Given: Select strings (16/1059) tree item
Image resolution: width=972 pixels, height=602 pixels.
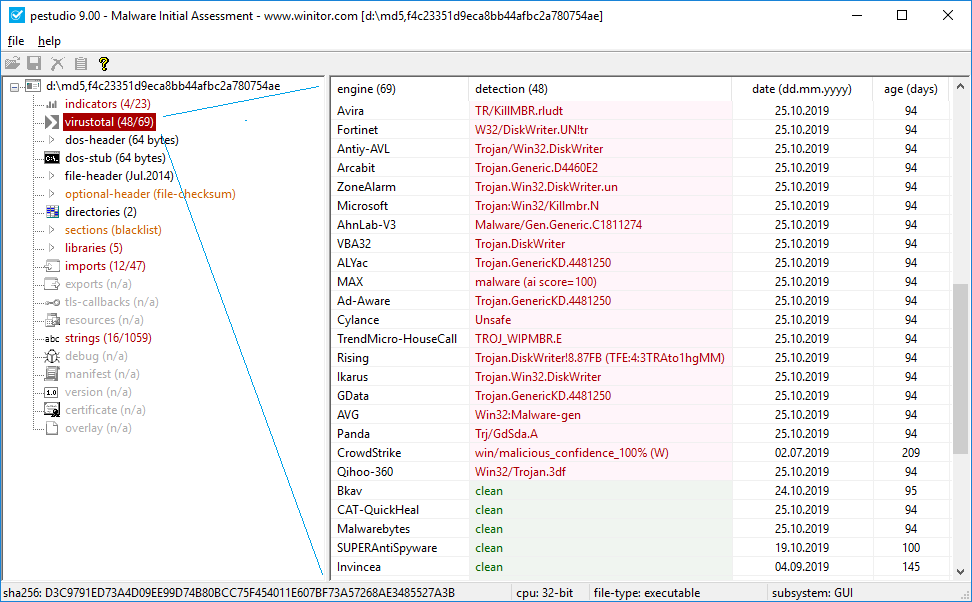Looking at the screenshot, I should 108,338.
